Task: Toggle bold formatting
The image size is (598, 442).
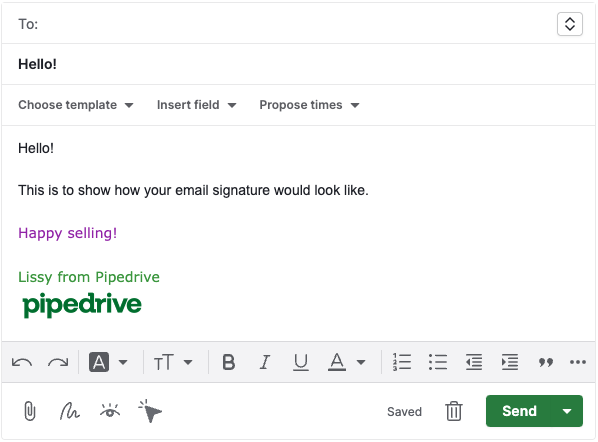Action: (x=228, y=362)
